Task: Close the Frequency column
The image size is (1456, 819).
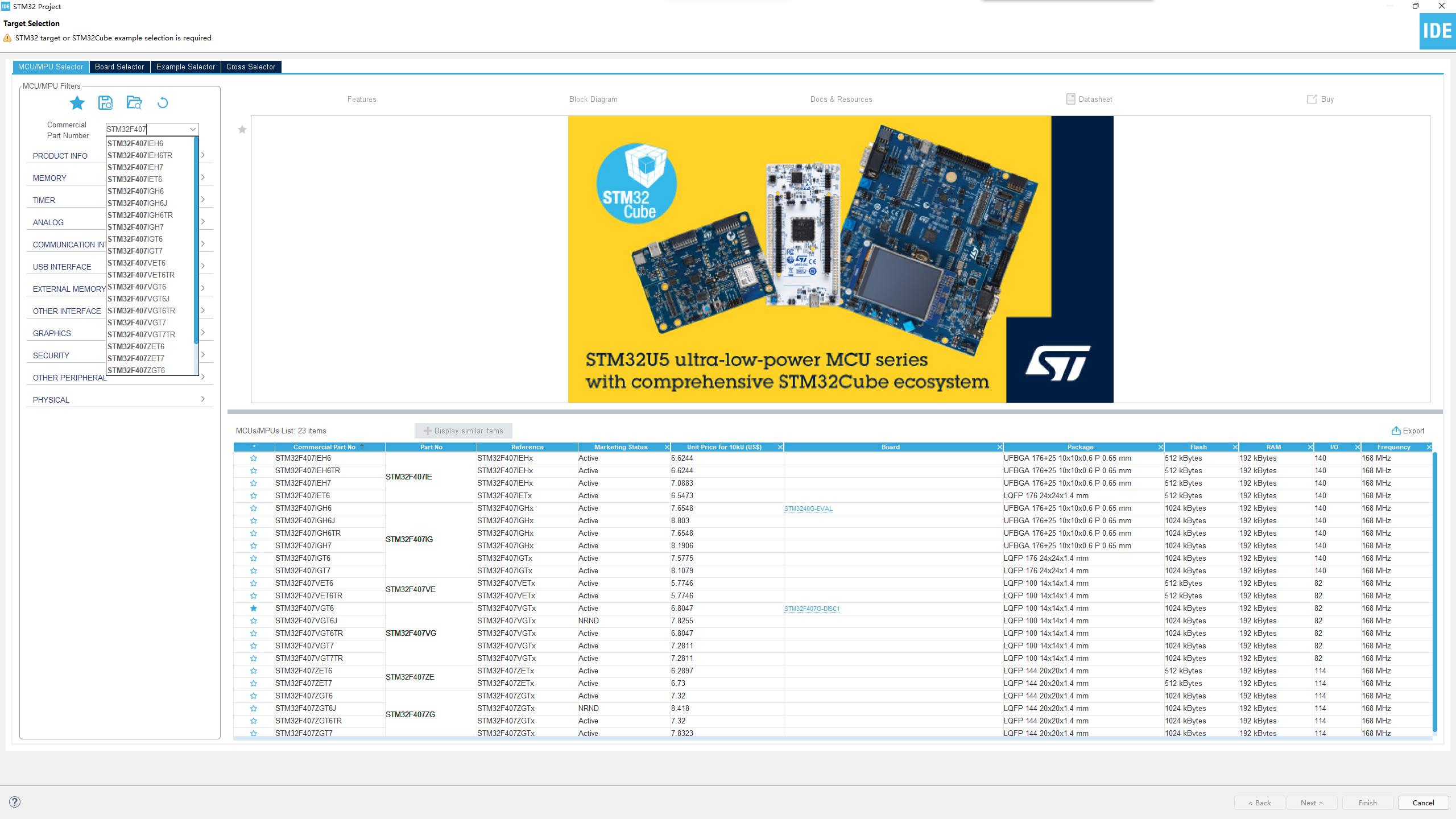Action: point(1429,447)
